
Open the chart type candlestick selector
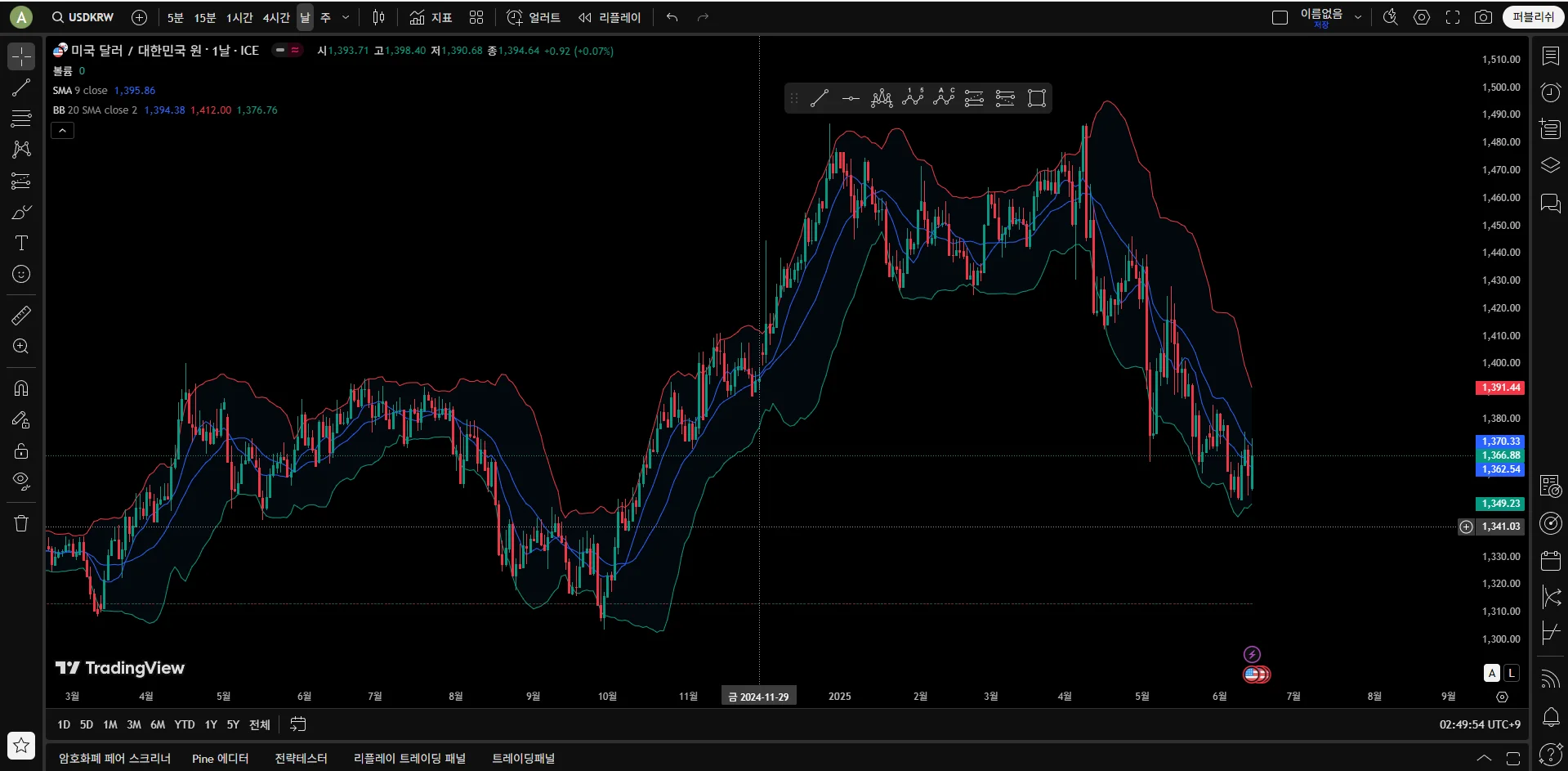click(x=378, y=17)
